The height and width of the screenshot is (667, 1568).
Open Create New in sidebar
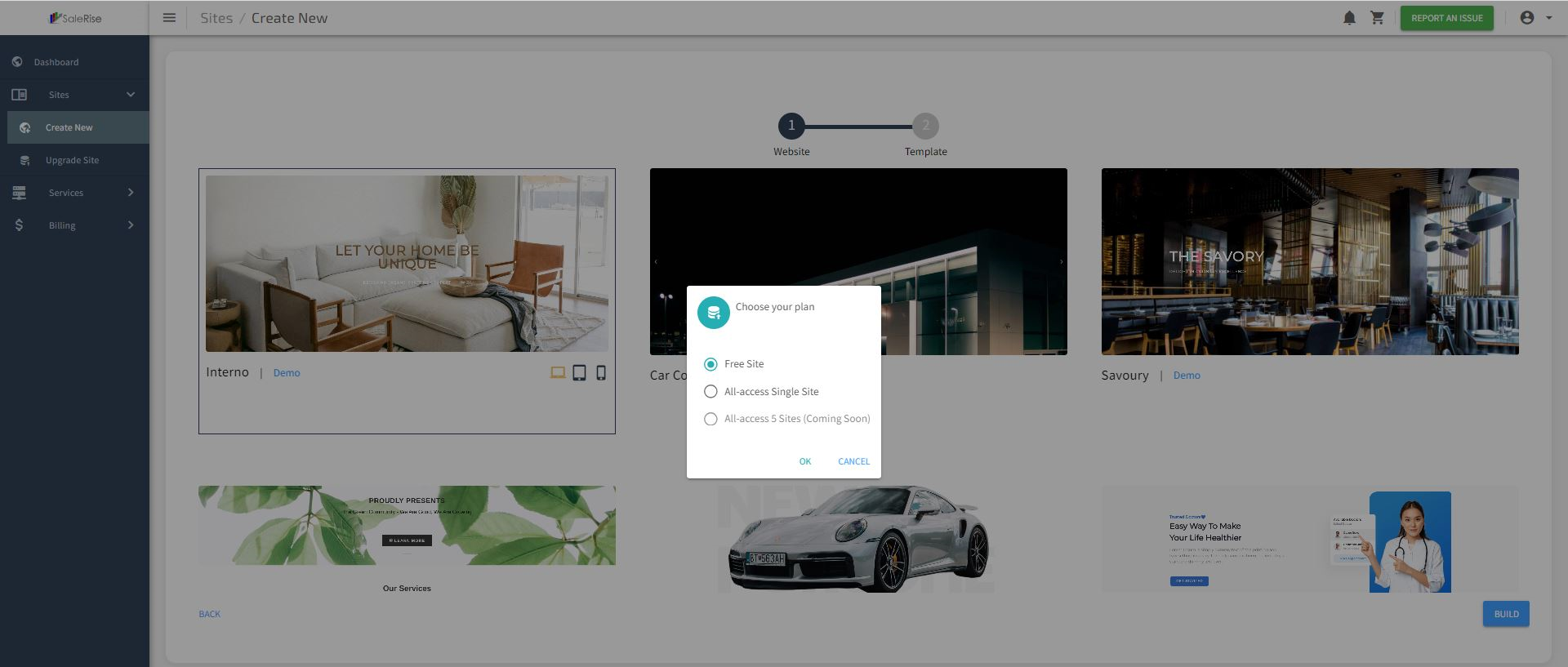[x=78, y=127]
